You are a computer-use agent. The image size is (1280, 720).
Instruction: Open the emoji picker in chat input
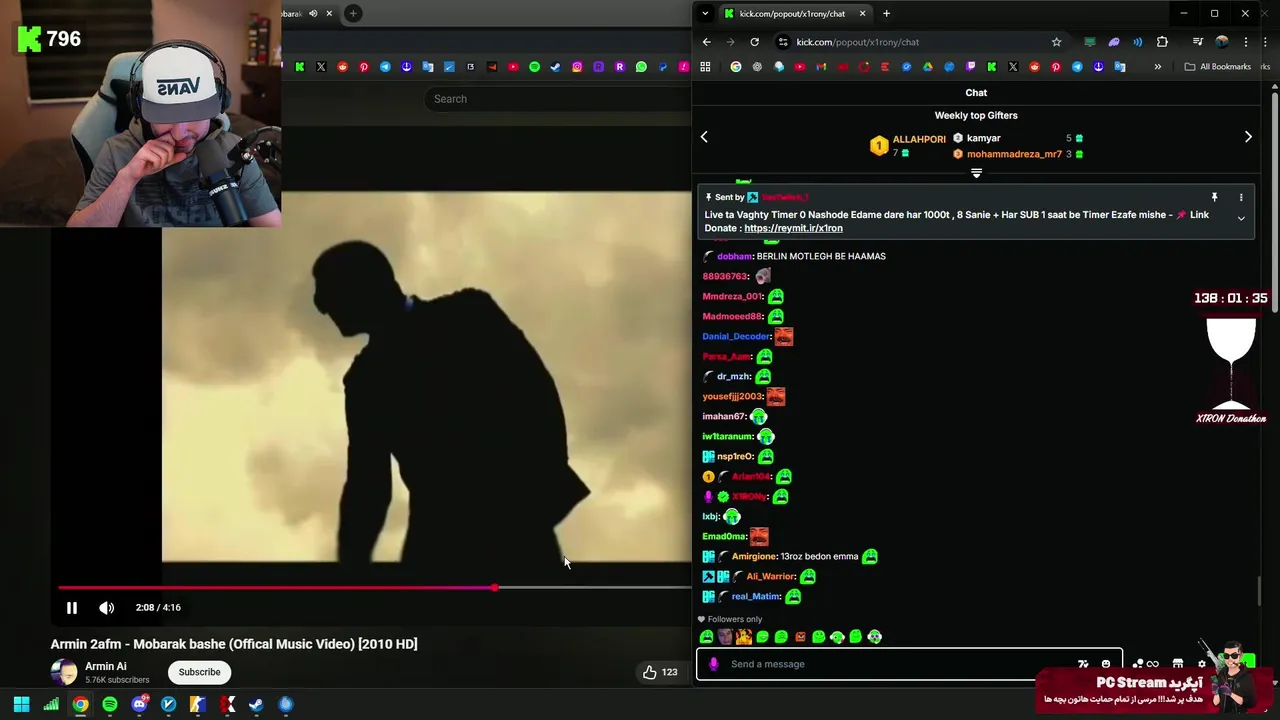pos(1105,664)
